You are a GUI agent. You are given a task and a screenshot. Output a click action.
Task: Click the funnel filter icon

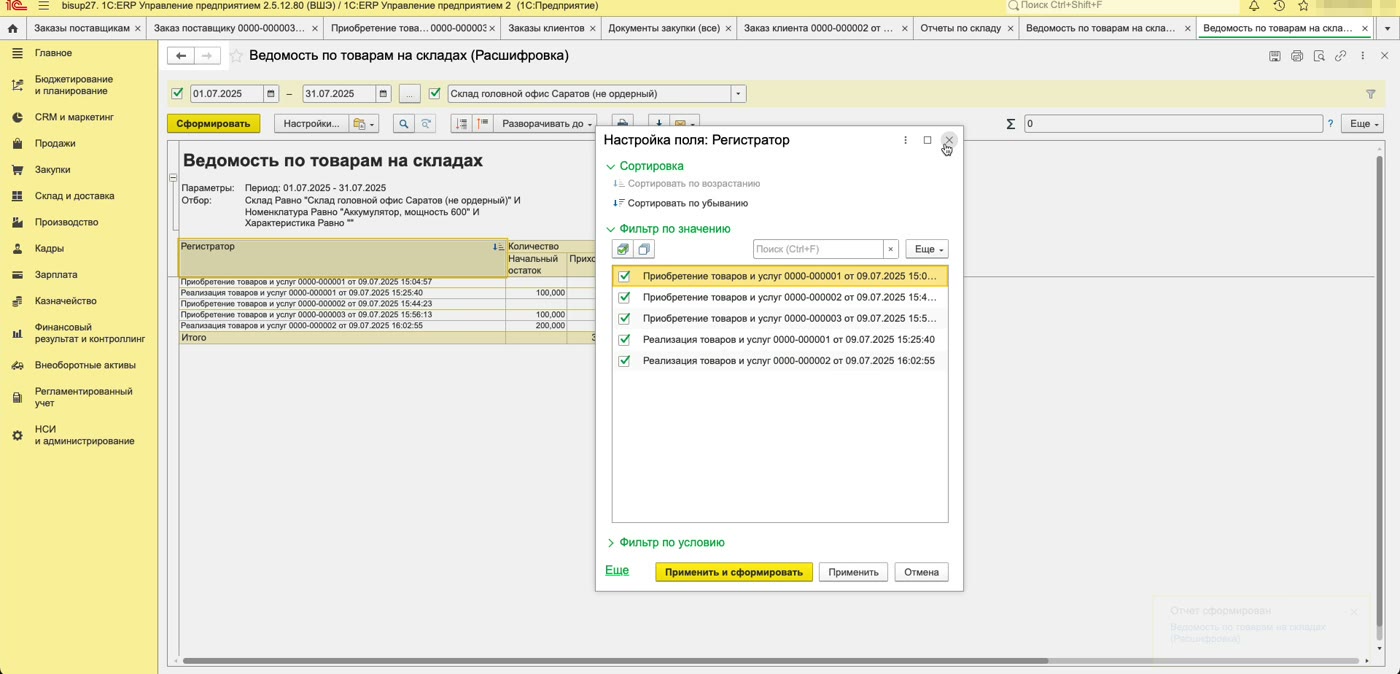(1370, 94)
